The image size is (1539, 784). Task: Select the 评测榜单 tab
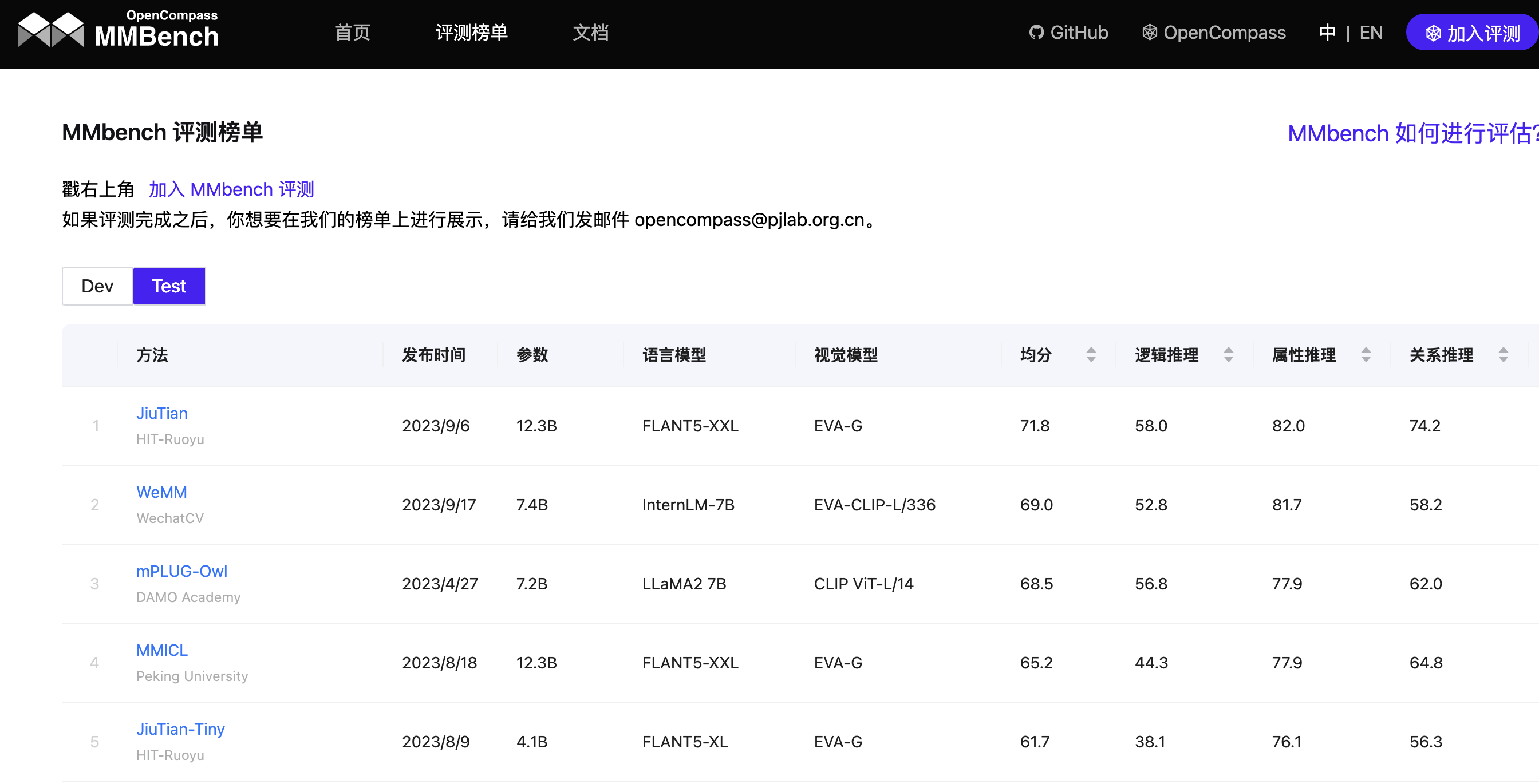(x=472, y=33)
